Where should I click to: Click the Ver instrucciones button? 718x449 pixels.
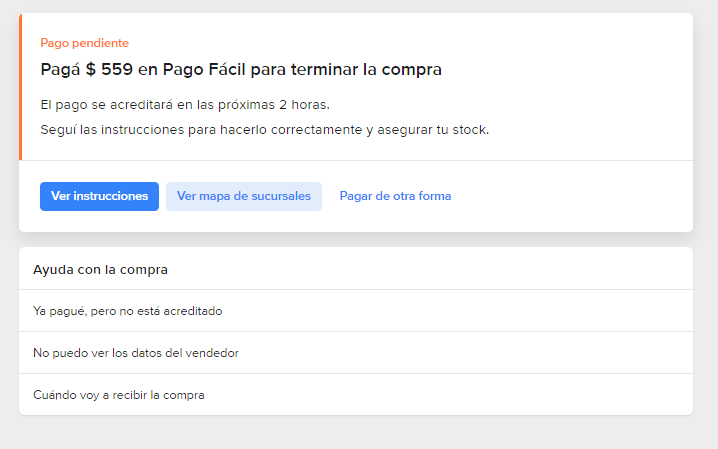[x=99, y=196]
